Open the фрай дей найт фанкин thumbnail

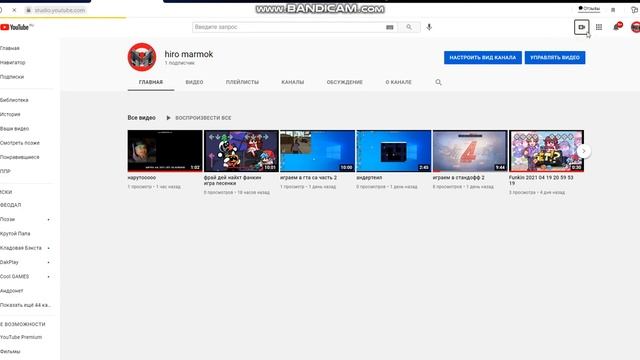(241, 151)
